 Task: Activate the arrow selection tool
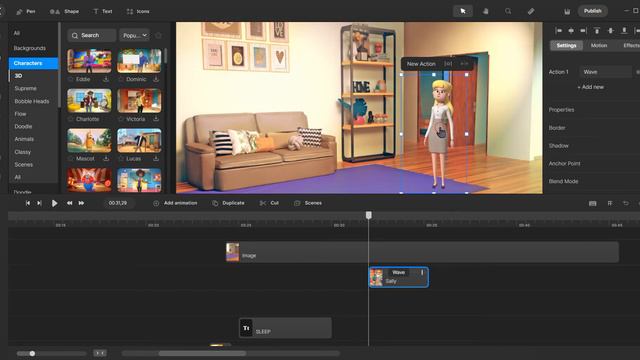coord(463,11)
